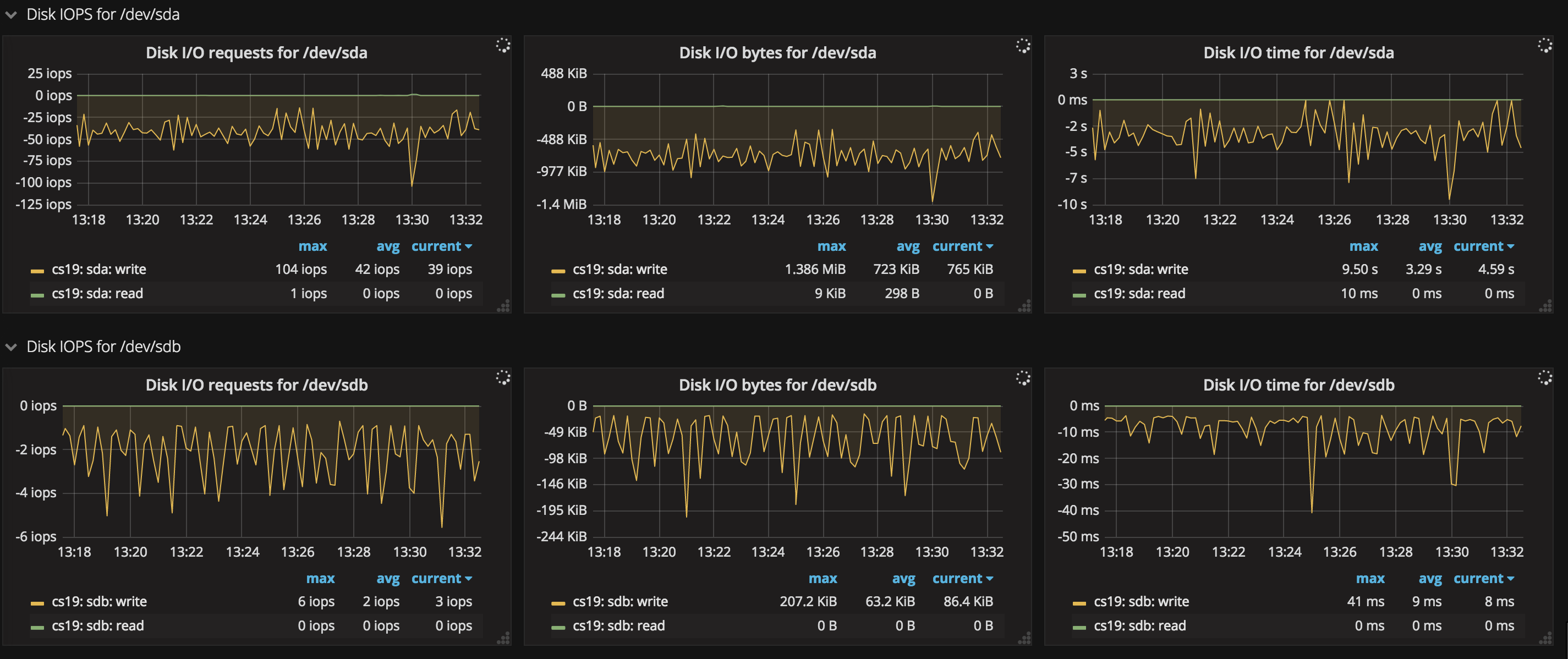This screenshot has width=1568, height=659.
Task: Open color picker for sda write in I/O time legend
Action: click(x=1079, y=271)
